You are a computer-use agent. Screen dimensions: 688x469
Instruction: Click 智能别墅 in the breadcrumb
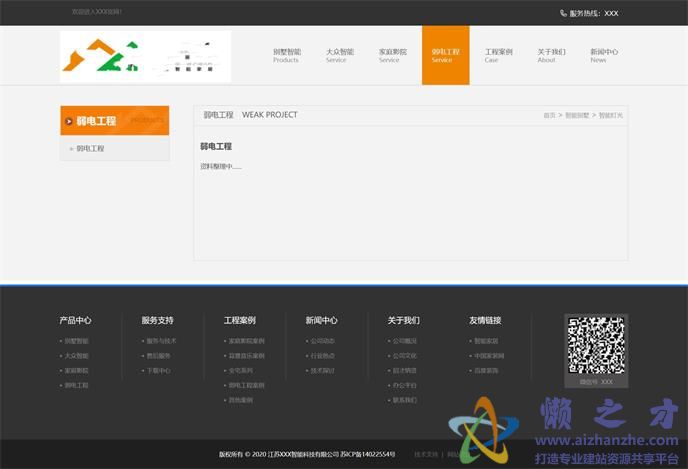577,115
